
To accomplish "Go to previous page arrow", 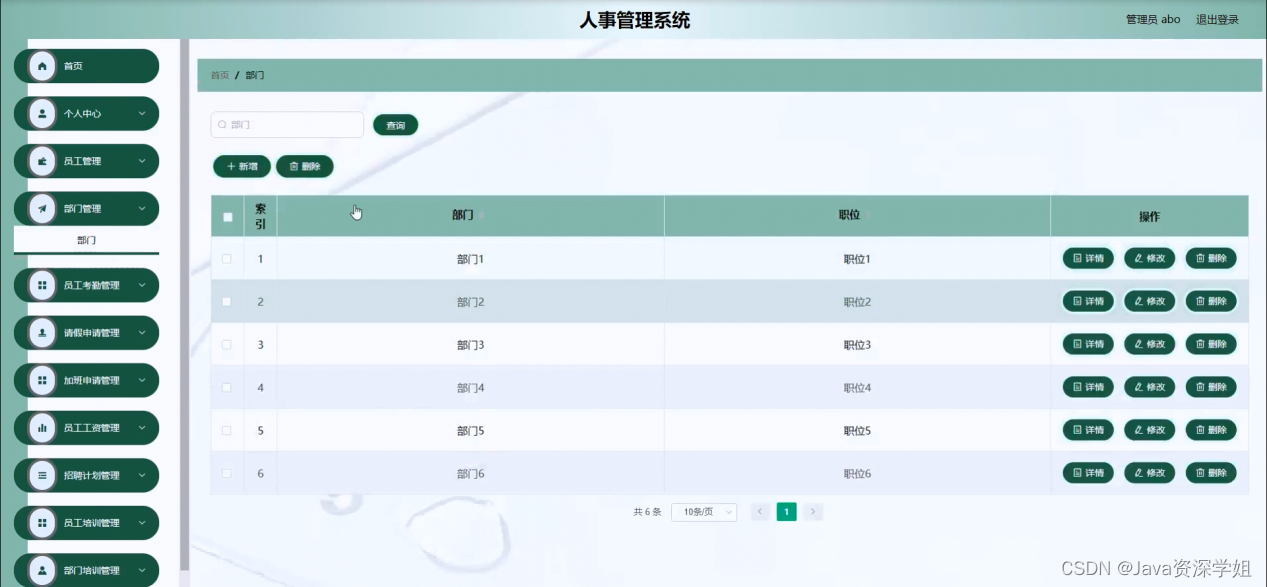I will pyautogui.click(x=760, y=512).
